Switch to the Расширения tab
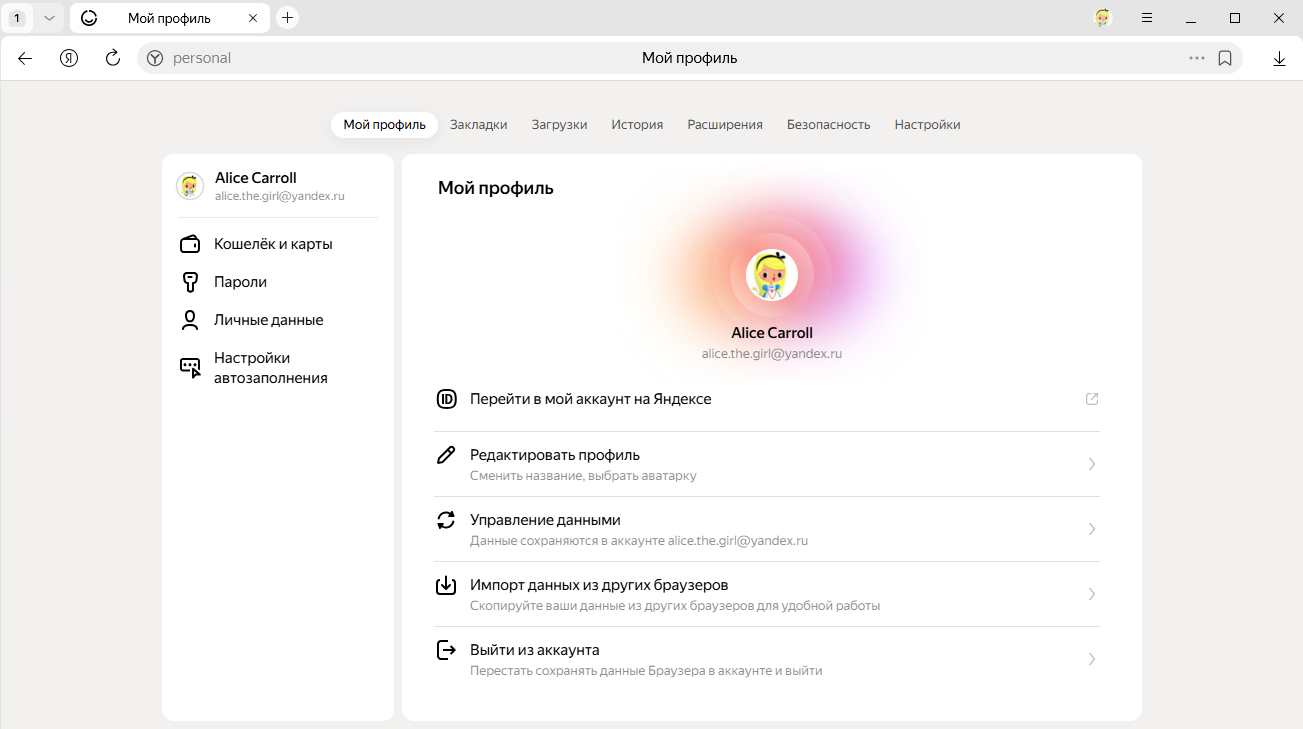 click(x=725, y=125)
